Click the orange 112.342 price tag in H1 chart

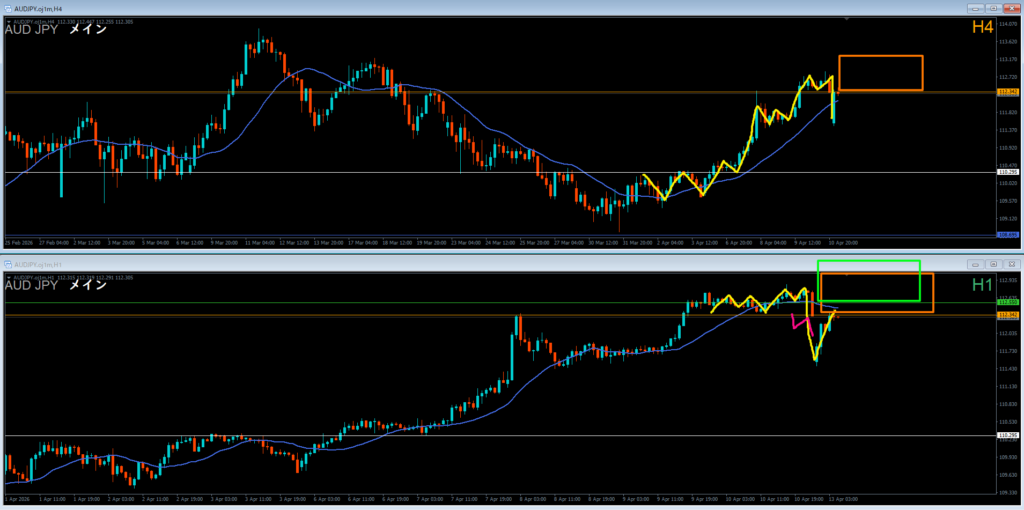pyautogui.click(x=1008, y=315)
